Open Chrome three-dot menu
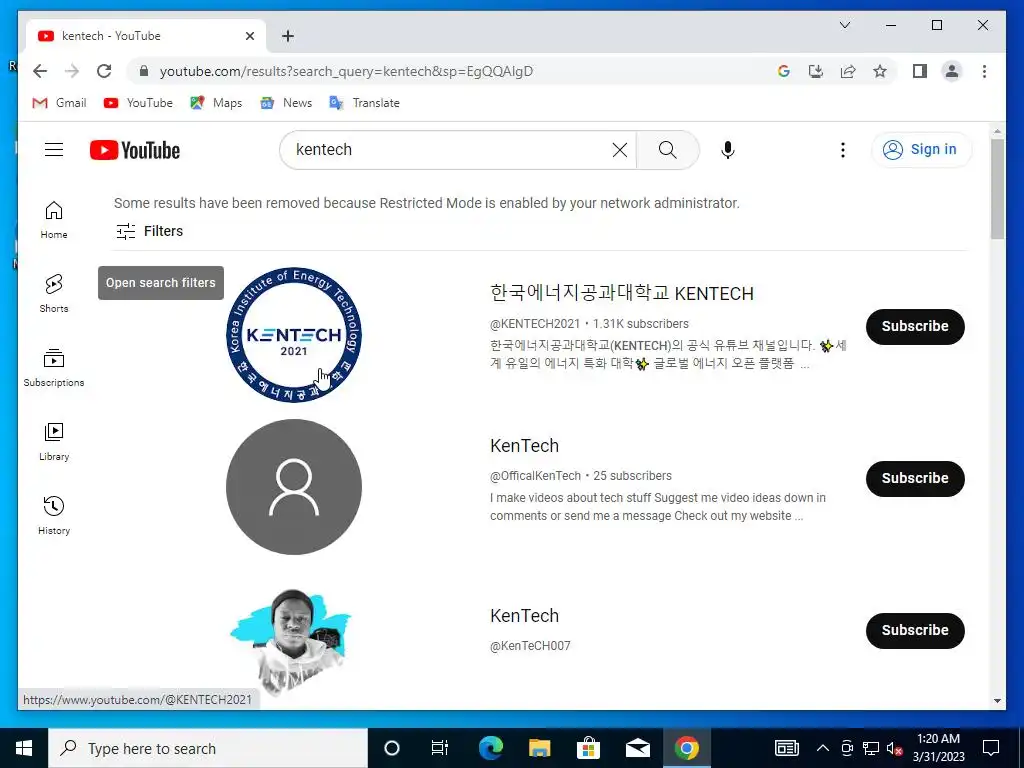The image size is (1024, 768). pos(984,71)
